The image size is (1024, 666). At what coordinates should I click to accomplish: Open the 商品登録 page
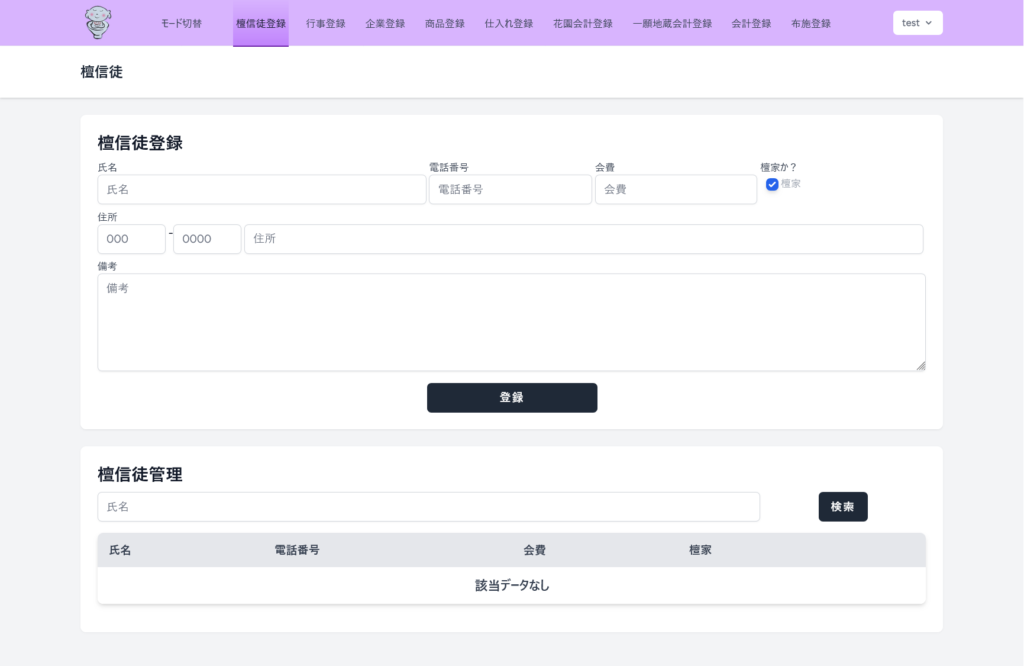coord(444,22)
